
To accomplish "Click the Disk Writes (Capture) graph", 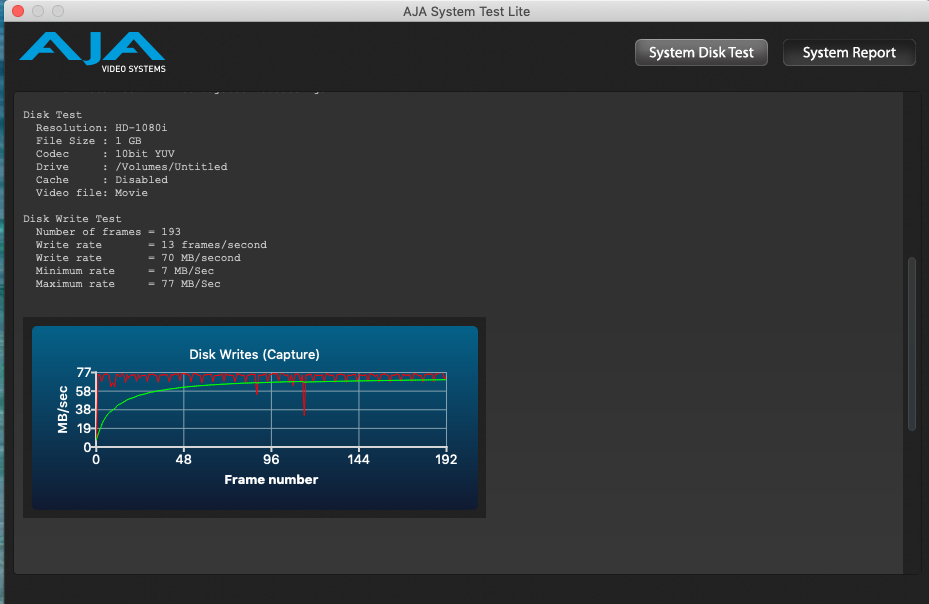I will pos(255,417).
